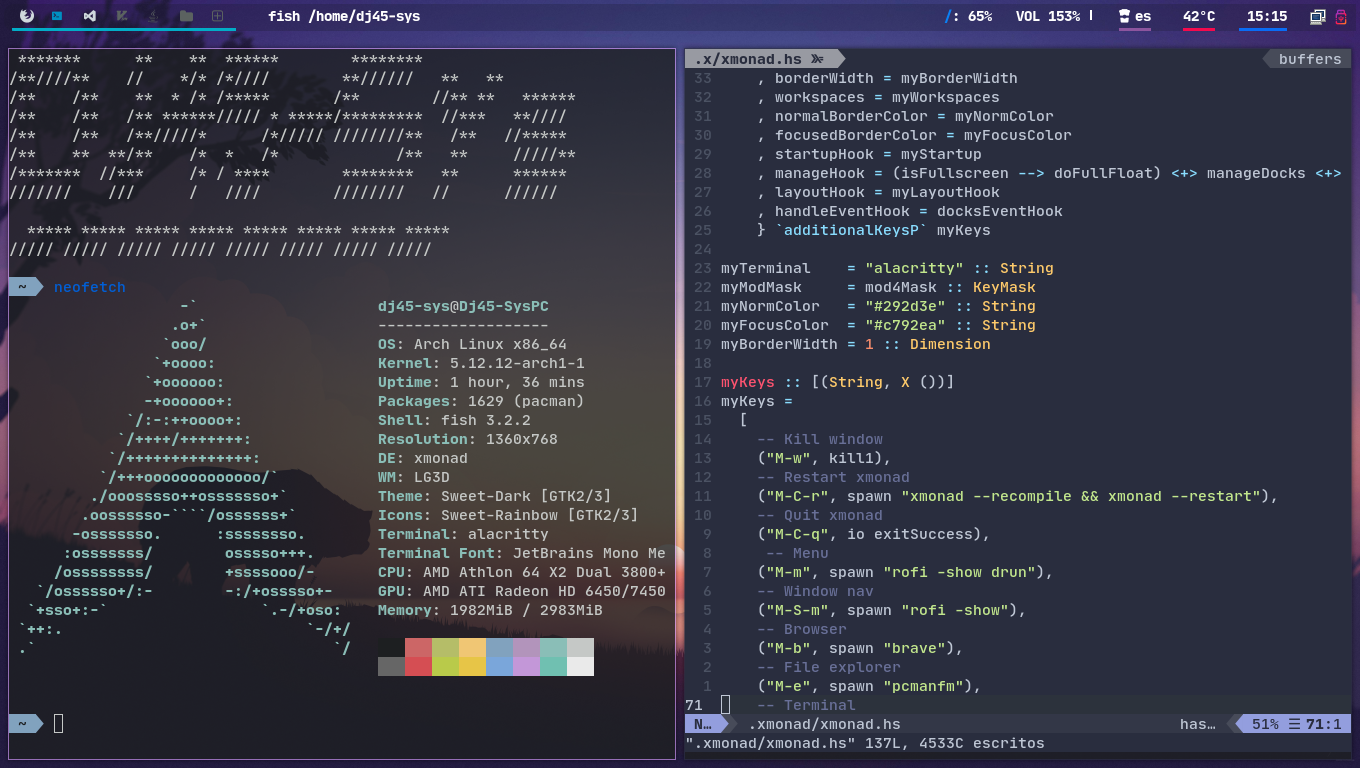Click the 'Terminal Font: JetBrains Mono' line
Screen dimensions: 1360x768
(522, 553)
